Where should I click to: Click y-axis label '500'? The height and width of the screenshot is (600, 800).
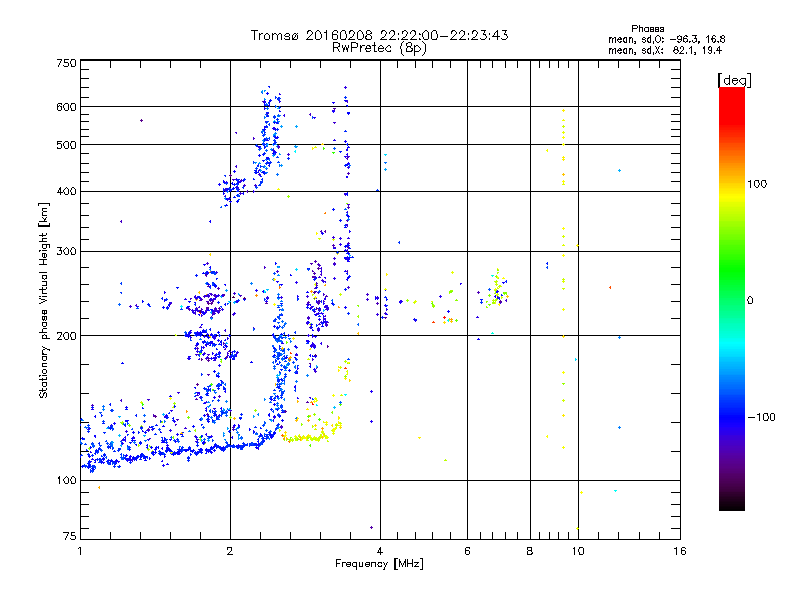tap(66, 145)
